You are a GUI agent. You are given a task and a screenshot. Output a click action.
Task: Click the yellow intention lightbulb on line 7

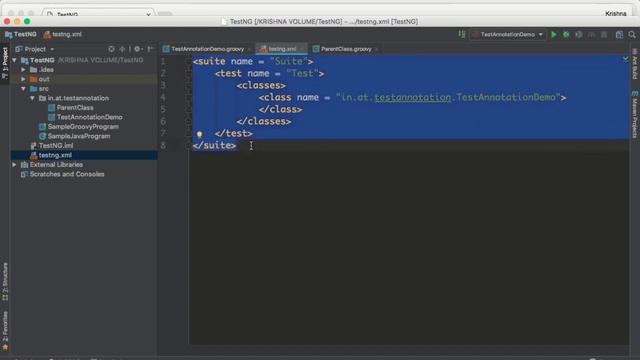[x=199, y=134]
